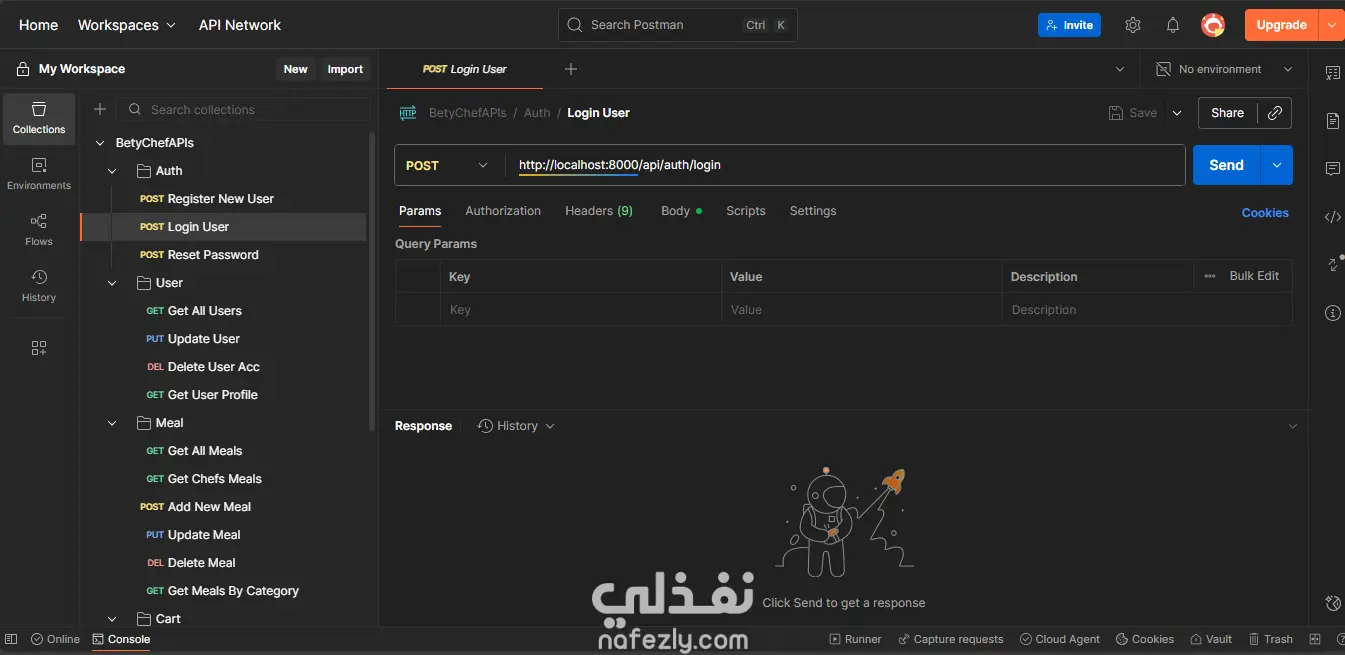Collapse the Auth folder

coord(112,171)
